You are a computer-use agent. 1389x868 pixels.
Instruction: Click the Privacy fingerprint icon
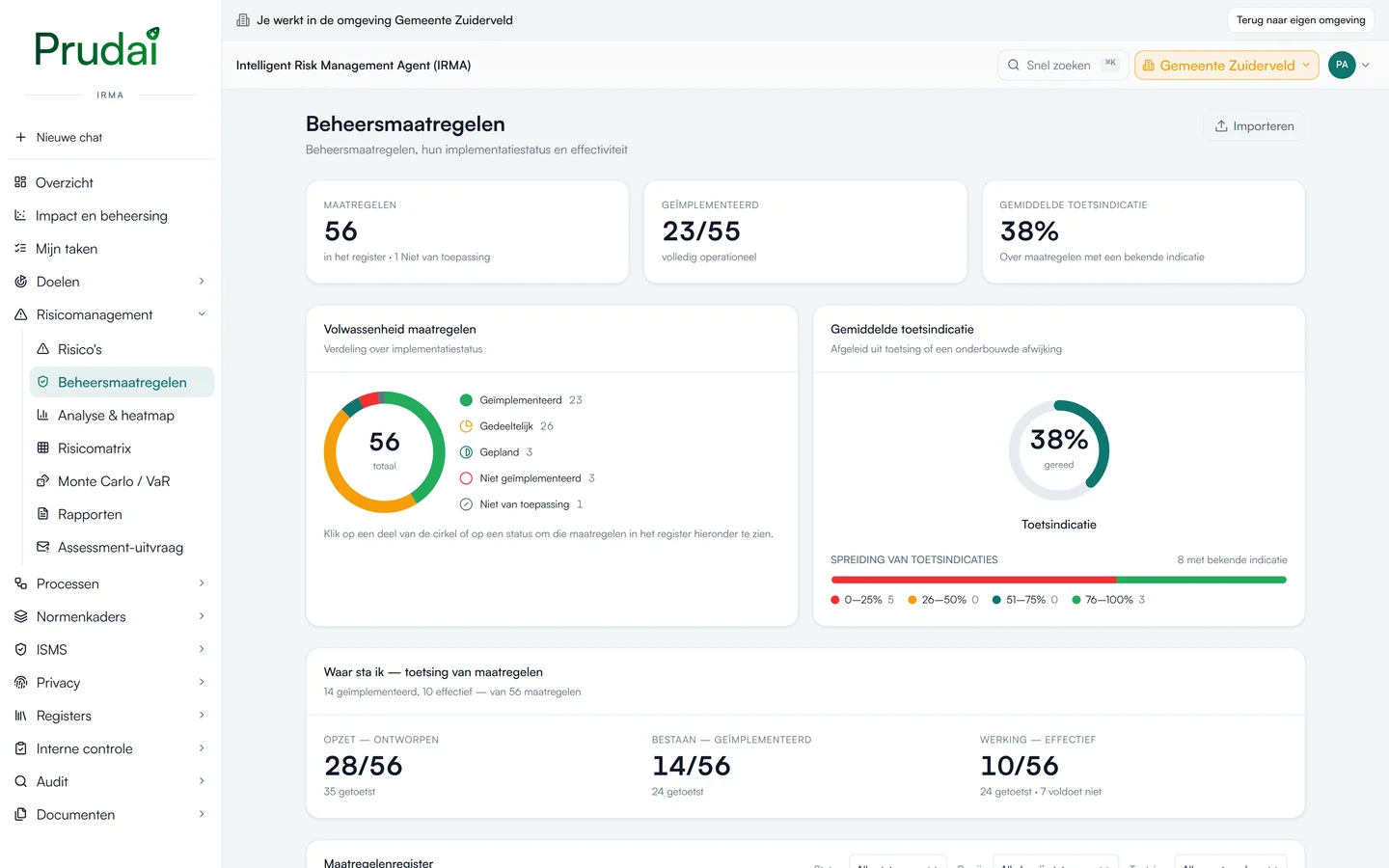pos(20,682)
